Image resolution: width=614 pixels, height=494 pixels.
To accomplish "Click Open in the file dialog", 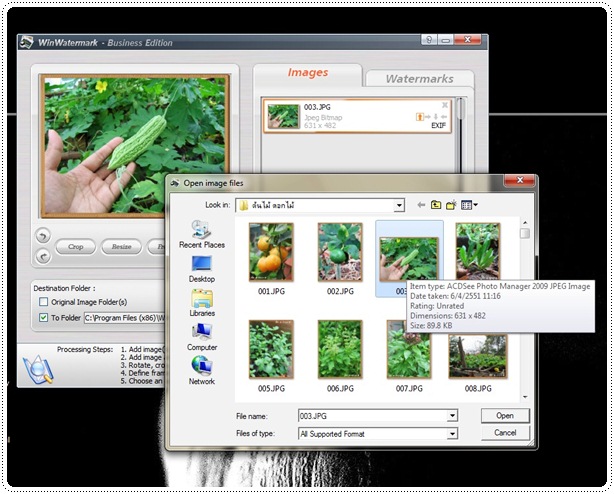I will pyautogui.click(x=505, y=416).
